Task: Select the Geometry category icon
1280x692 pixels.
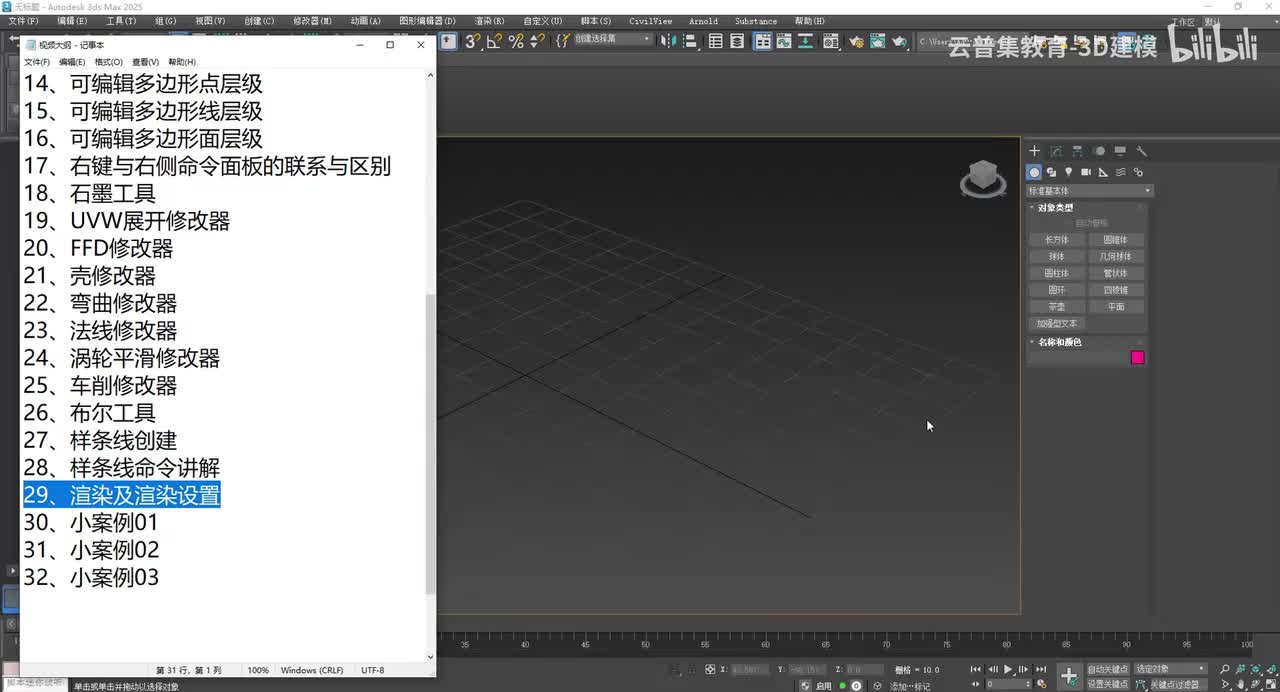Action: 1035,172
